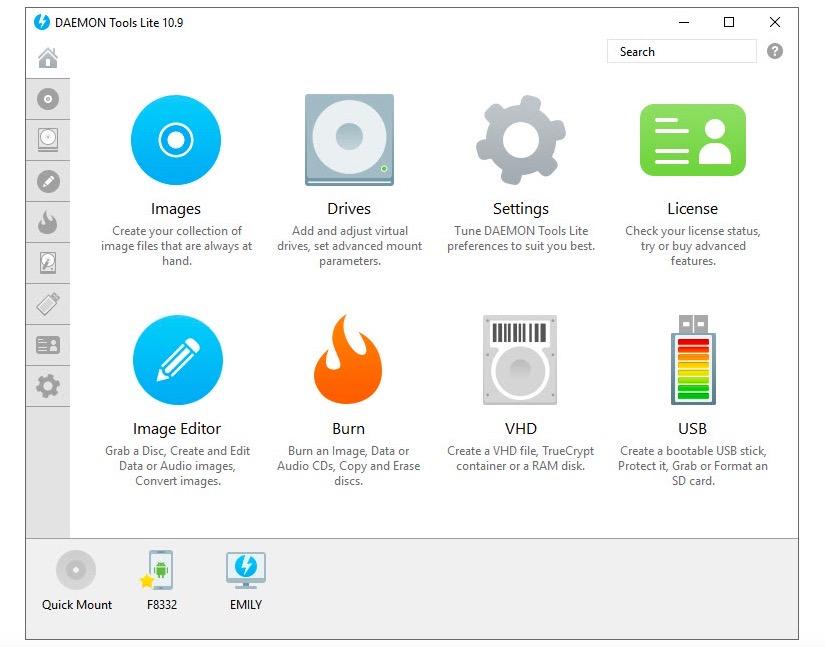This screenshot has height=647, width=825.
Task: Open help via the question mark icon
Action: pyautogui.click(x=775, y=52)
